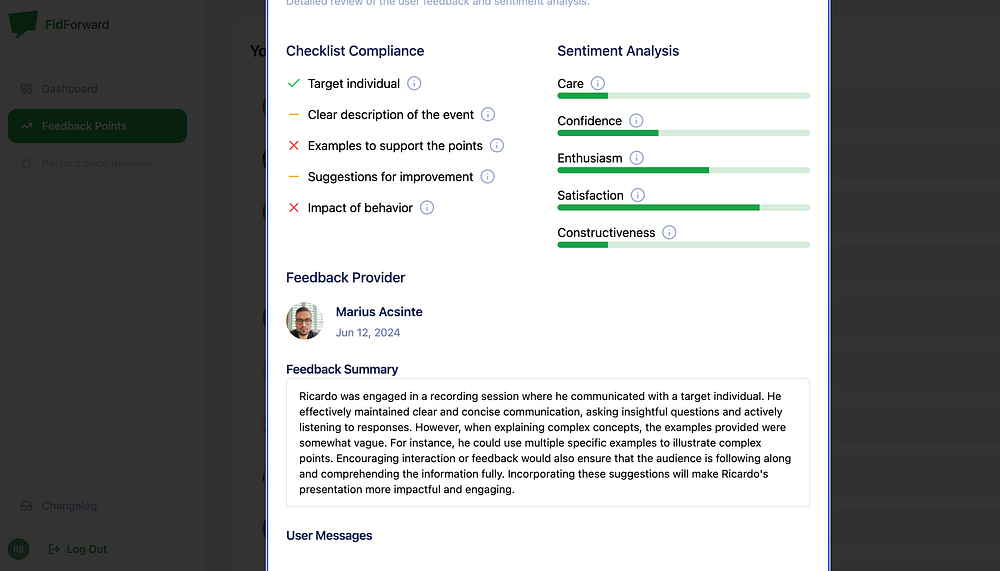Click info icon next to Impact of behavior

point(427,208)
